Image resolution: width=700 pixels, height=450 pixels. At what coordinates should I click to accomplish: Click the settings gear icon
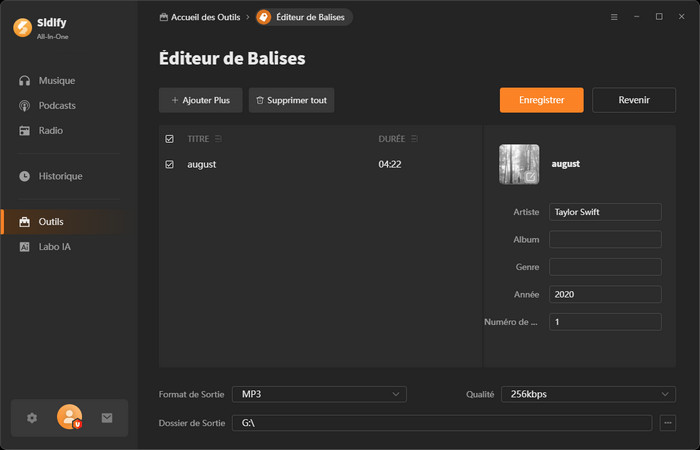(x=32, y=418)
